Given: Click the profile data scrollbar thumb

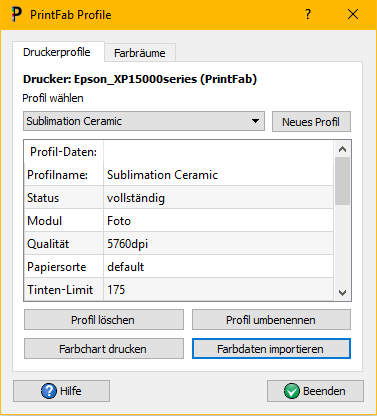Looking at the screenshot, I should [342, 181].
